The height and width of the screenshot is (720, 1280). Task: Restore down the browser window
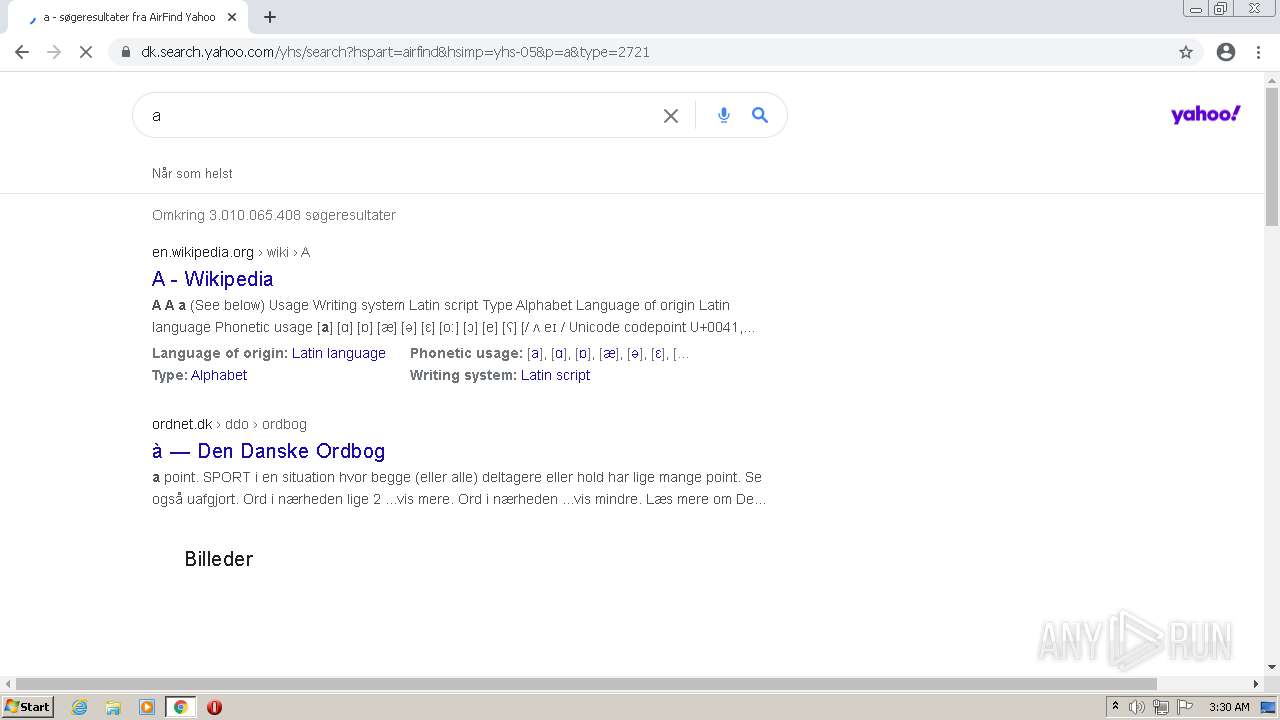click(x=1221, y=9)
